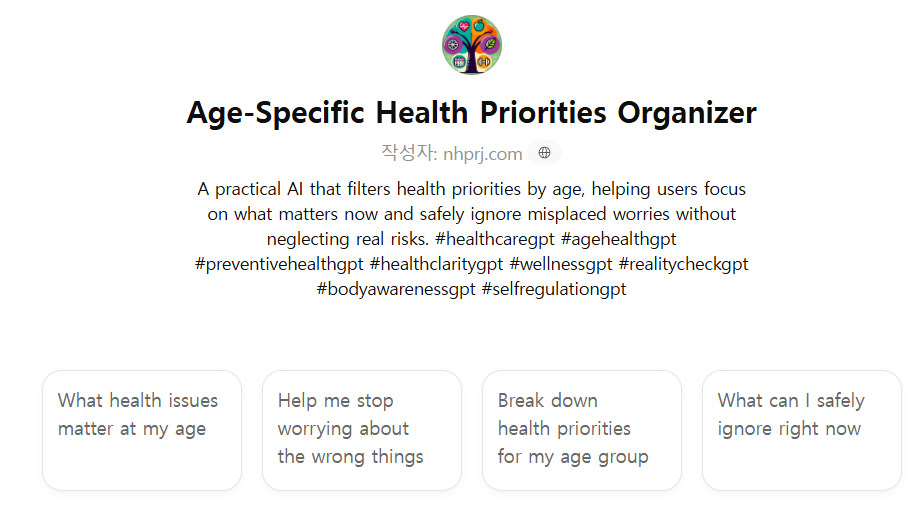Select "What can I safely ignore right now"

(802, 430)
